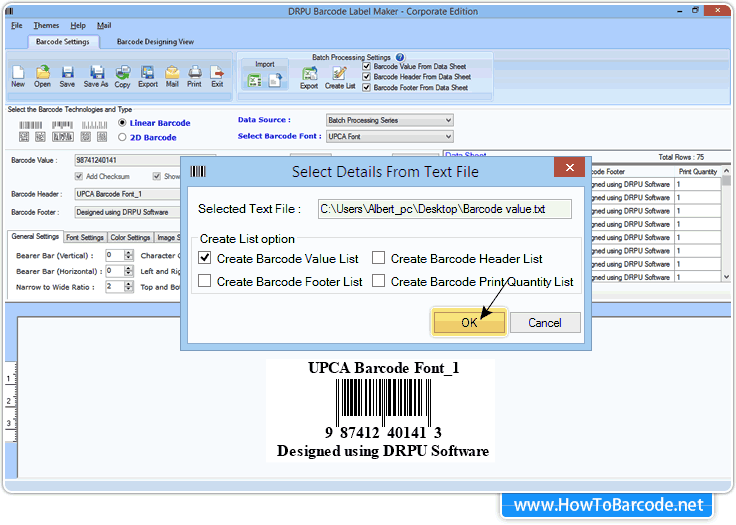Screen dimensions: 736x525
Task: Open a file with Open icon
Action: (x=42, y=77)
